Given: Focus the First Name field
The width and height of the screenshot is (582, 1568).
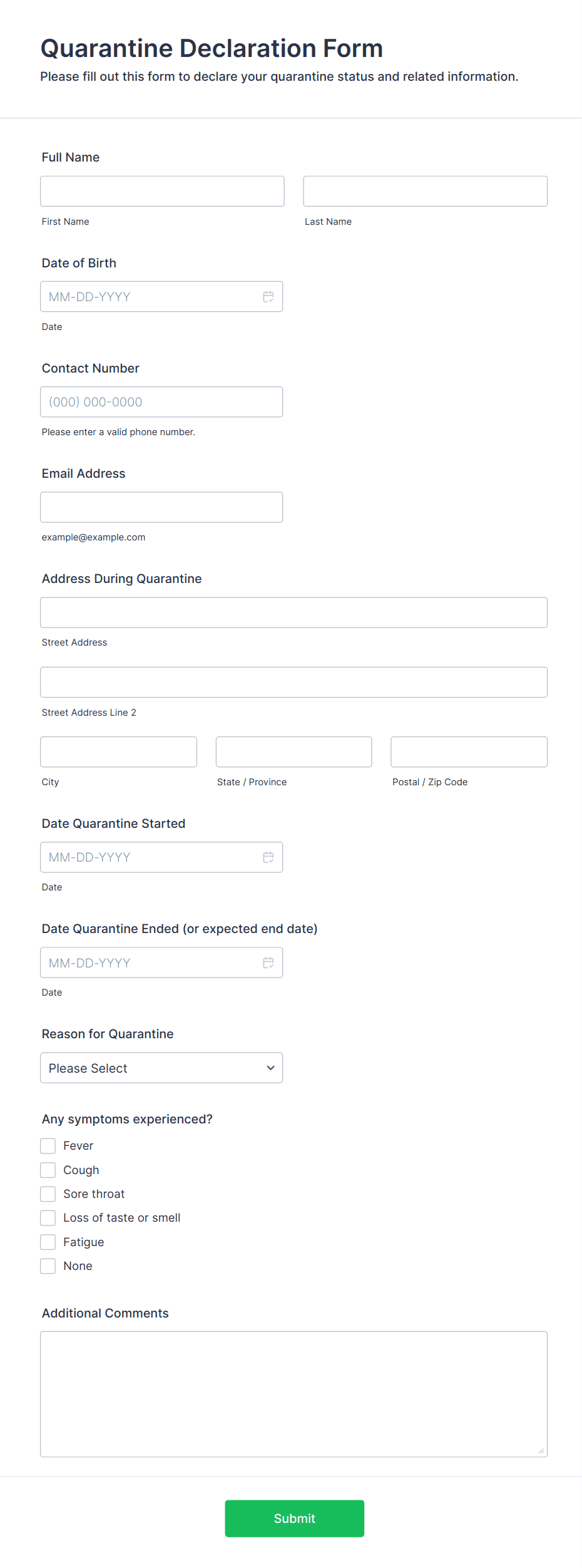Looking at the screenshot, I should pyautogui.click(x=162, y=191).
